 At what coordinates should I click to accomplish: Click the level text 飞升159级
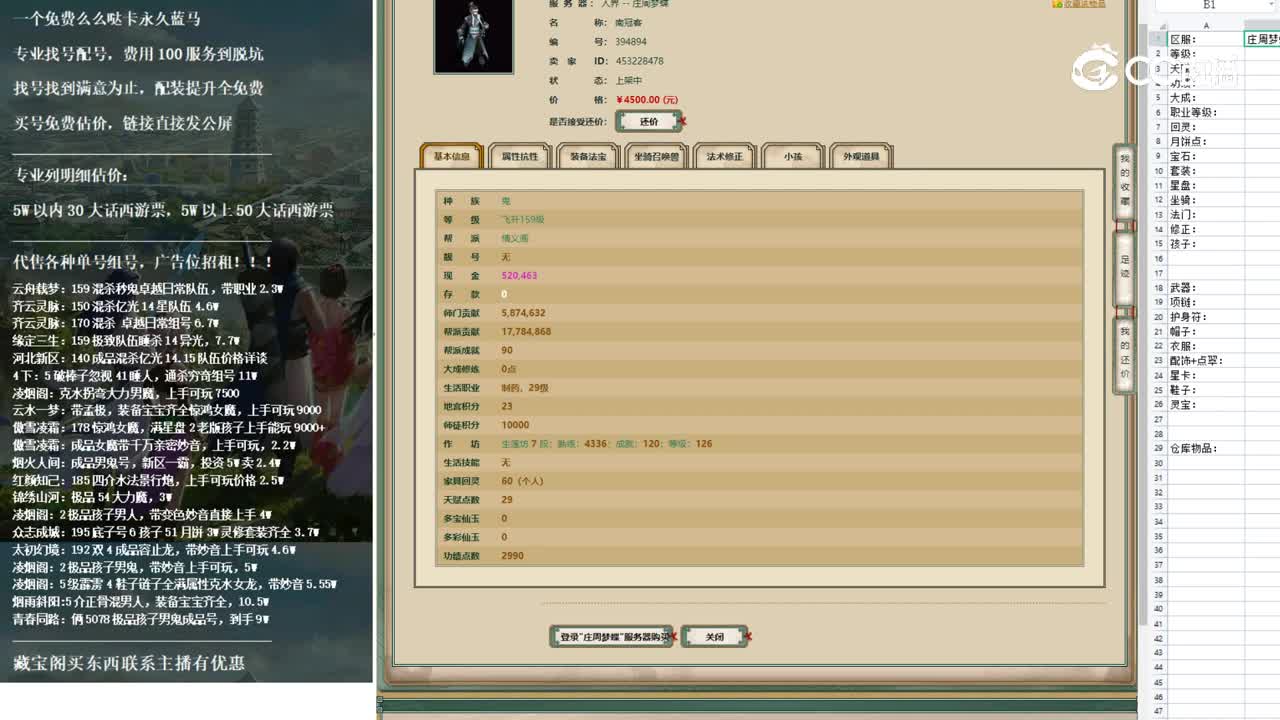523,220
